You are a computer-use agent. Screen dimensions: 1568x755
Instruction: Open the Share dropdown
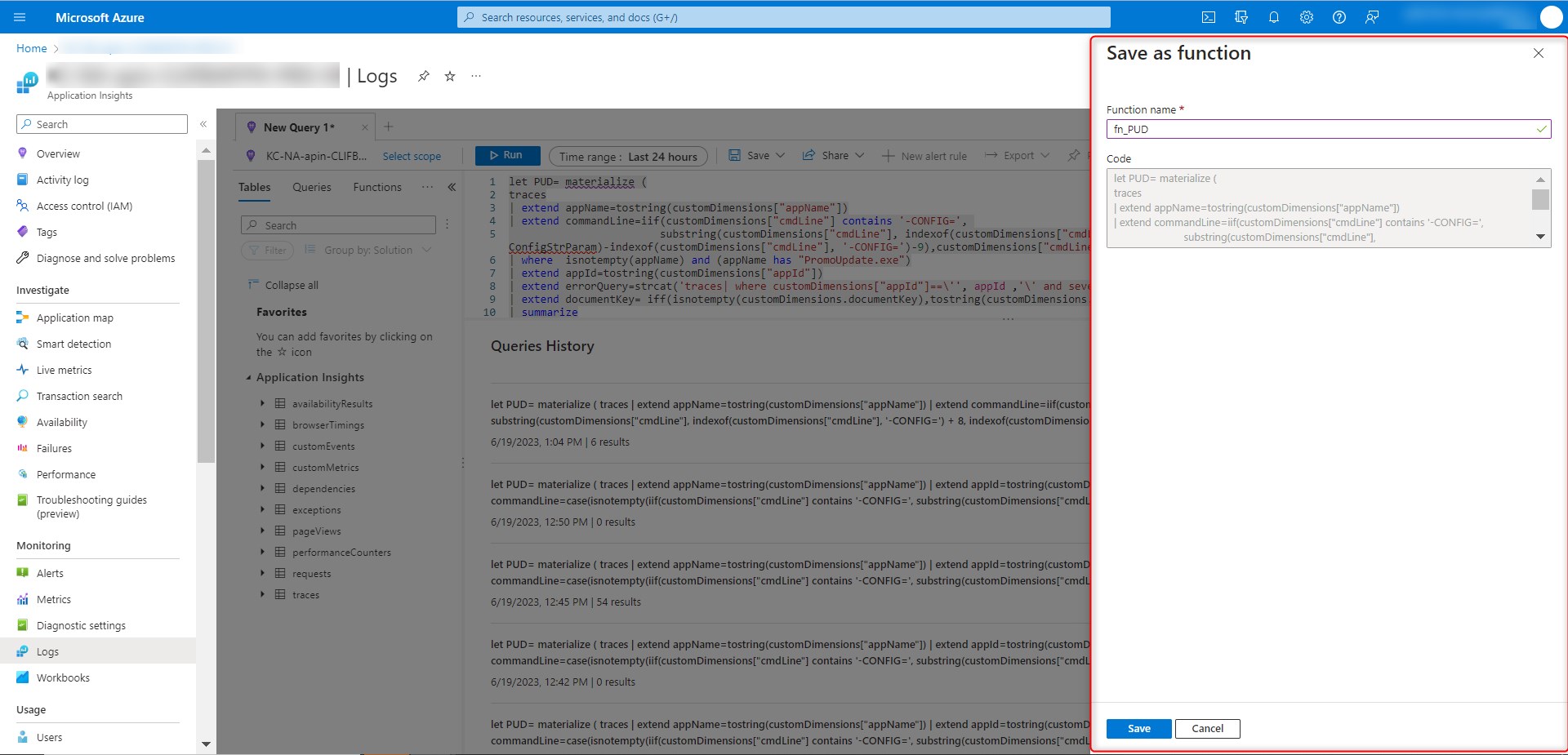pyautogui.click(x=833, y=155)
